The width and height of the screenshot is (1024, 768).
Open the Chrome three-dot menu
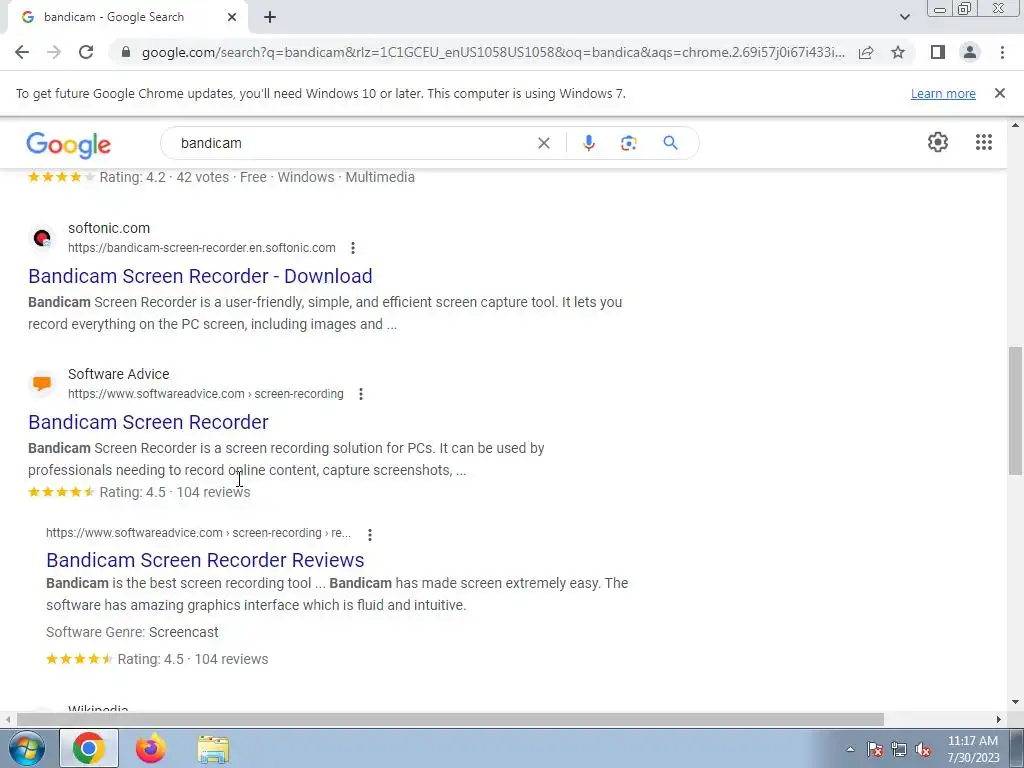point(1002,52)
